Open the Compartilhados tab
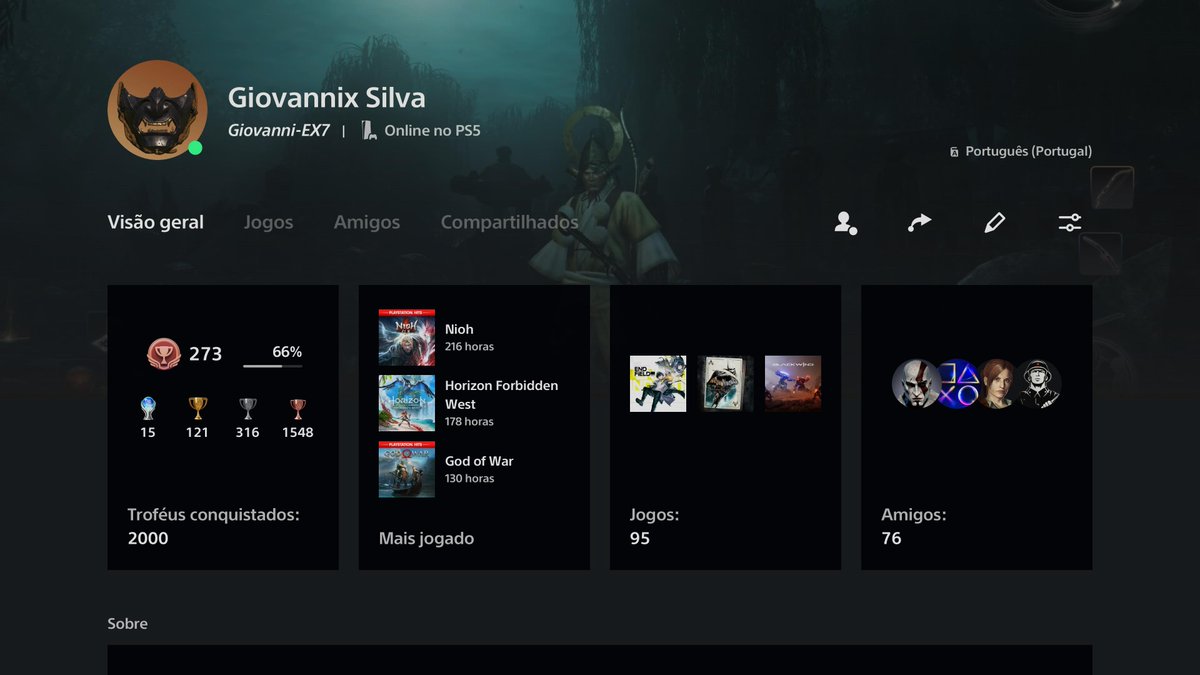1200x675 pixels. [x=510, y=222]
